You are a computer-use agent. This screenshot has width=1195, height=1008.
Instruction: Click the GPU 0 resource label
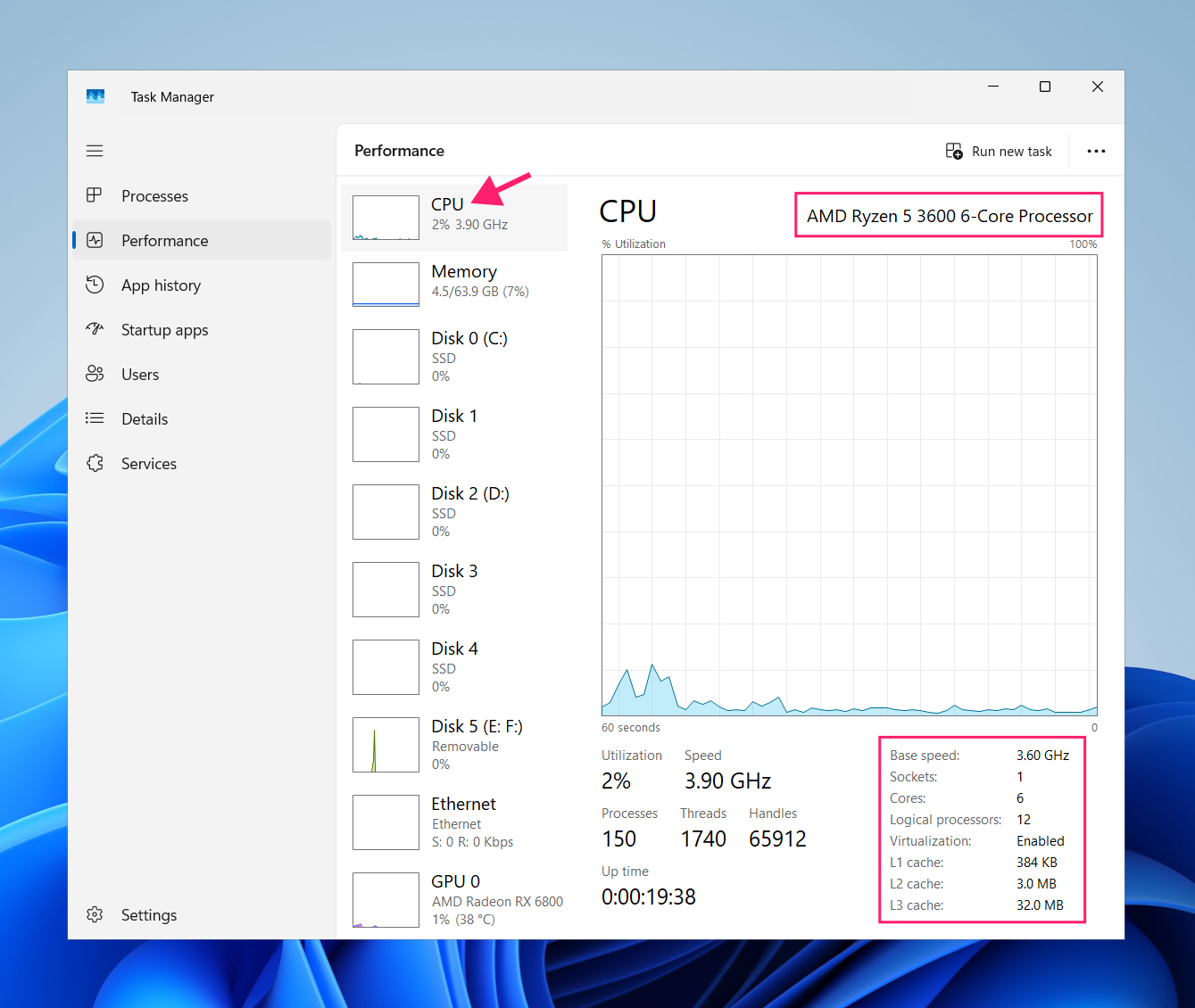[x=455, y=881]
